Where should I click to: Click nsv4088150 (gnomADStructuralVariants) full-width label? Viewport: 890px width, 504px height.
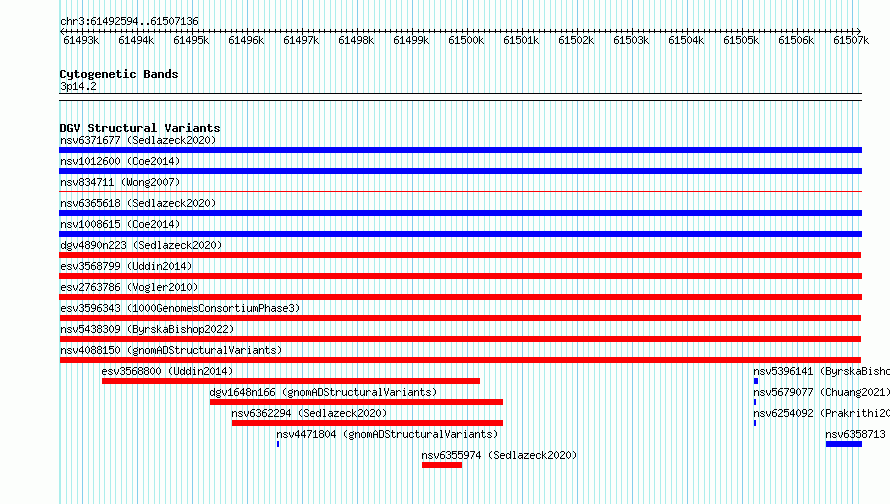[x=171, y=350]
